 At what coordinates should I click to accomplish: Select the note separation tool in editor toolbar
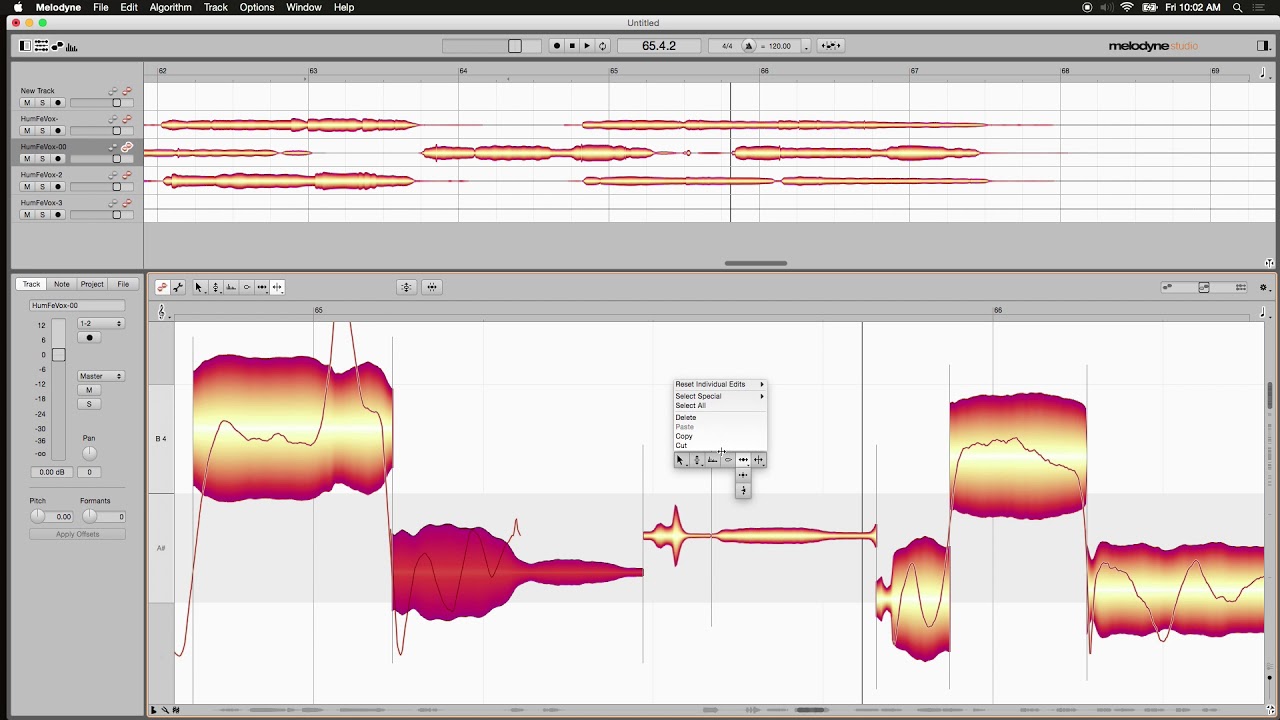[x=277, y=287]
